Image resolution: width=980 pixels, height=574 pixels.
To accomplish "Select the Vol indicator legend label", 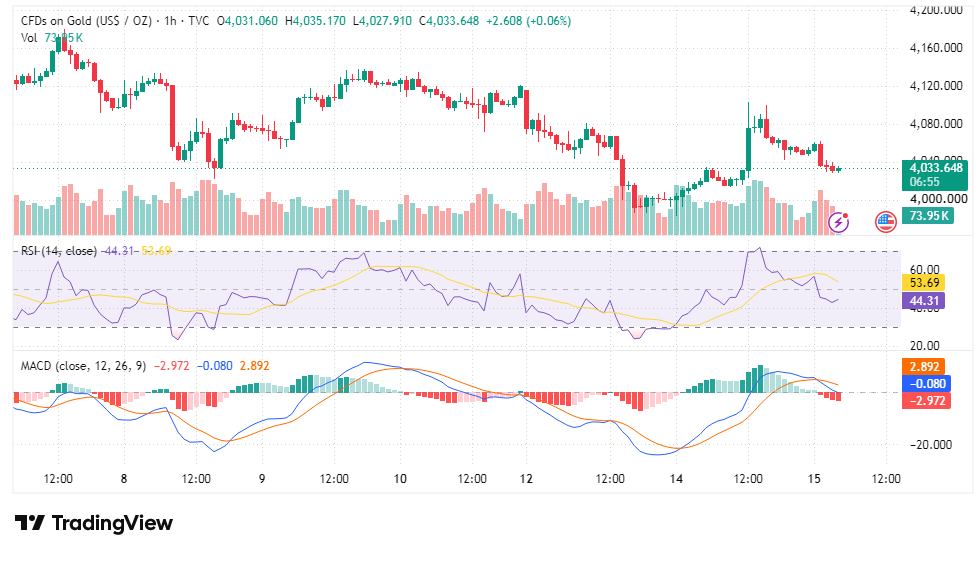I will pos(29,38).
